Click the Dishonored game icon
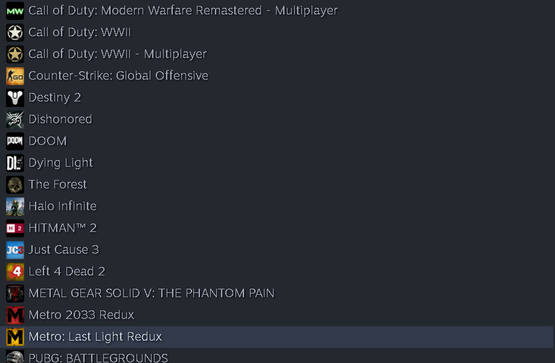The image size is (555, 363). tap(15, 119)
